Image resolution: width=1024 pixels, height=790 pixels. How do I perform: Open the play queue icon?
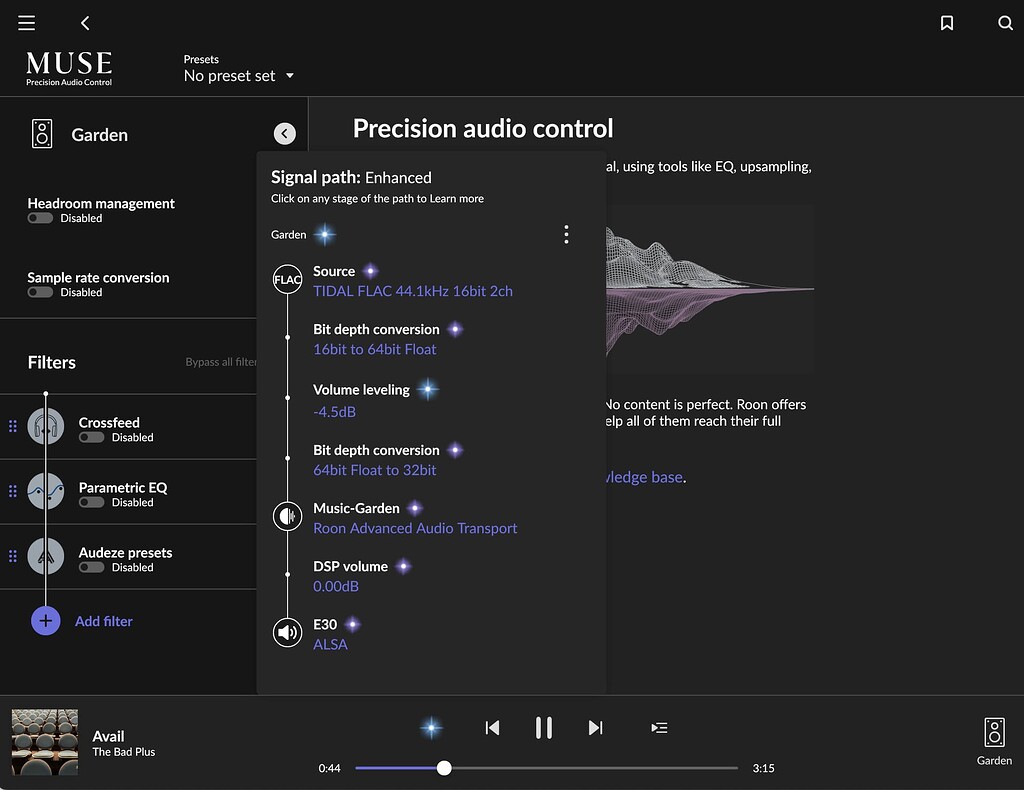[x=659, y=728]
